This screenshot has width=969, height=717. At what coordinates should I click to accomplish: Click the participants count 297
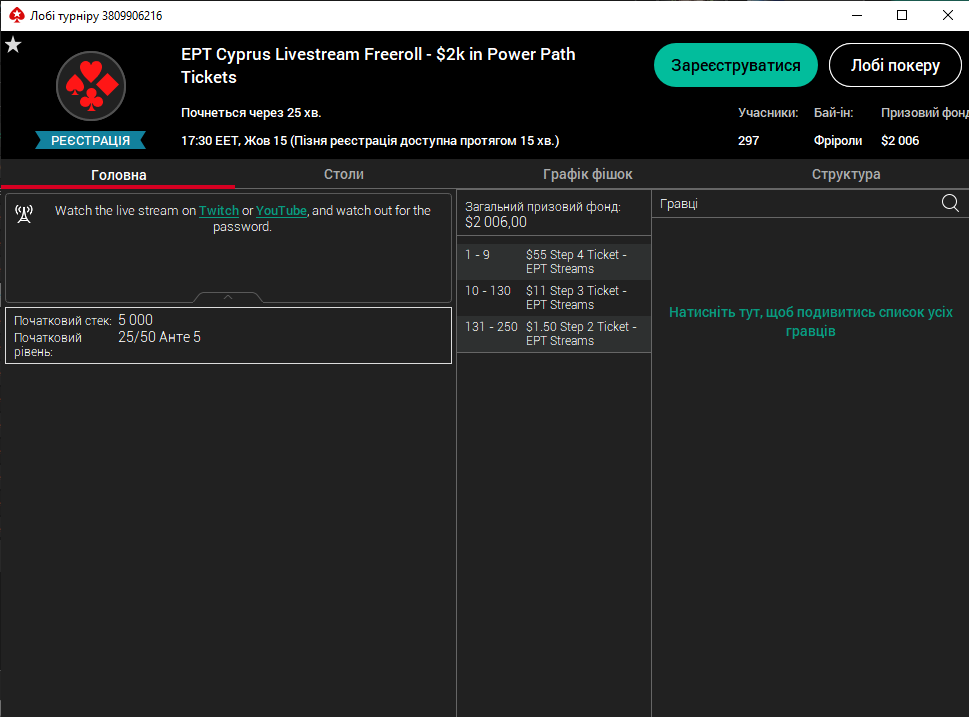748,140
